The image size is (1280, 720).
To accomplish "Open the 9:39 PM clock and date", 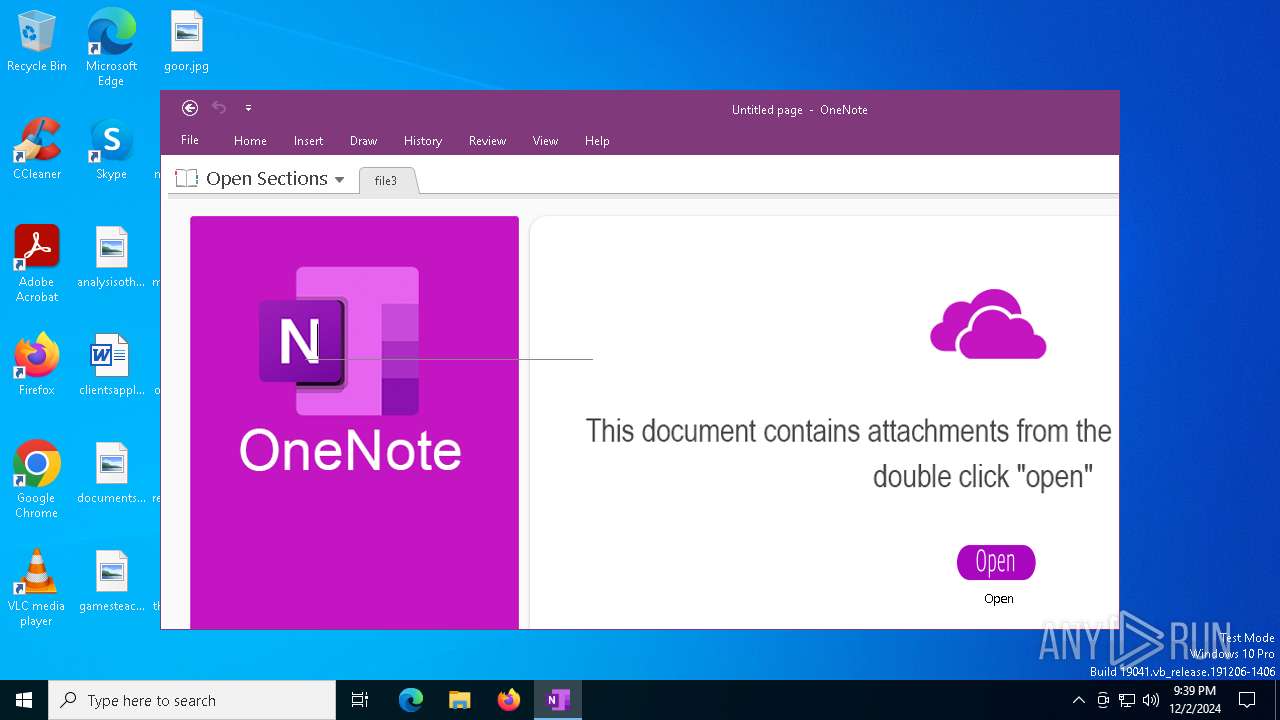I will click(x=1194, y=700).
